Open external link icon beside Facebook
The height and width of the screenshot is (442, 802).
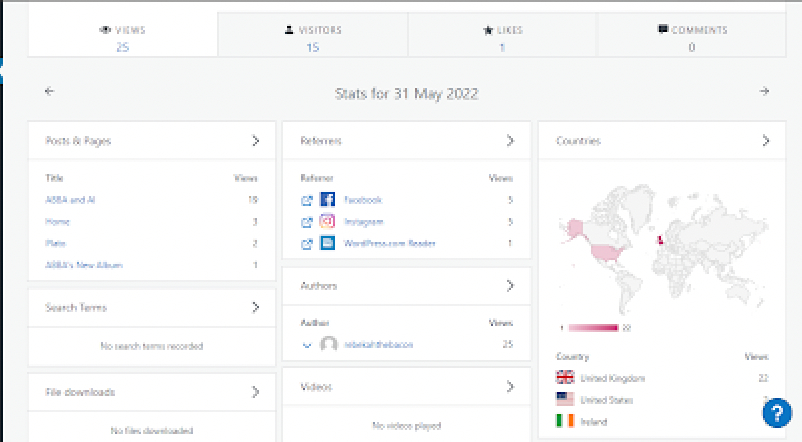pyautogui.click(x=307, y=201)
